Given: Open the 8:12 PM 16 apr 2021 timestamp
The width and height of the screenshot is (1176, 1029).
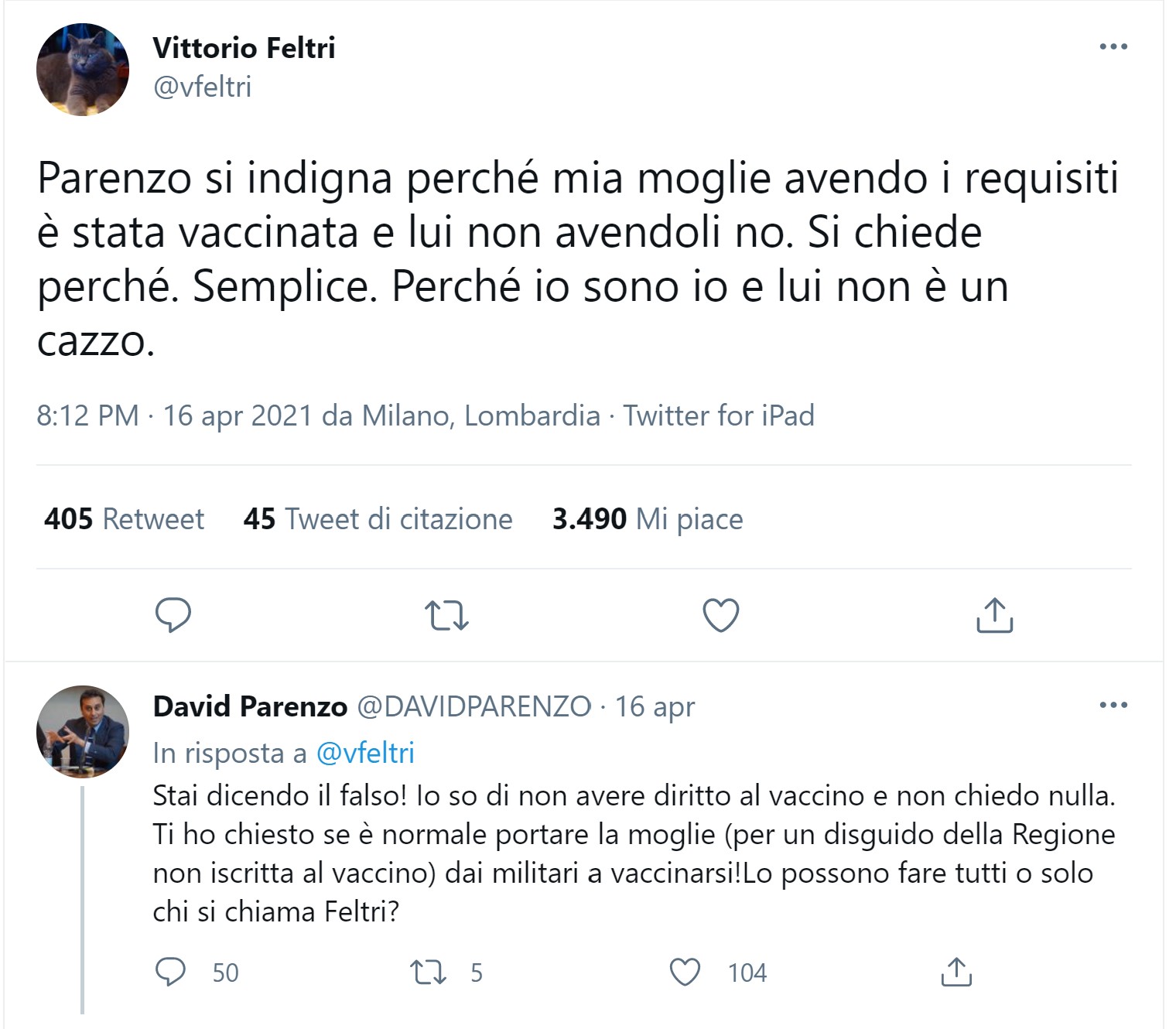Looking at the screenshot, I should pyautogui.click(x=173, y=415).
